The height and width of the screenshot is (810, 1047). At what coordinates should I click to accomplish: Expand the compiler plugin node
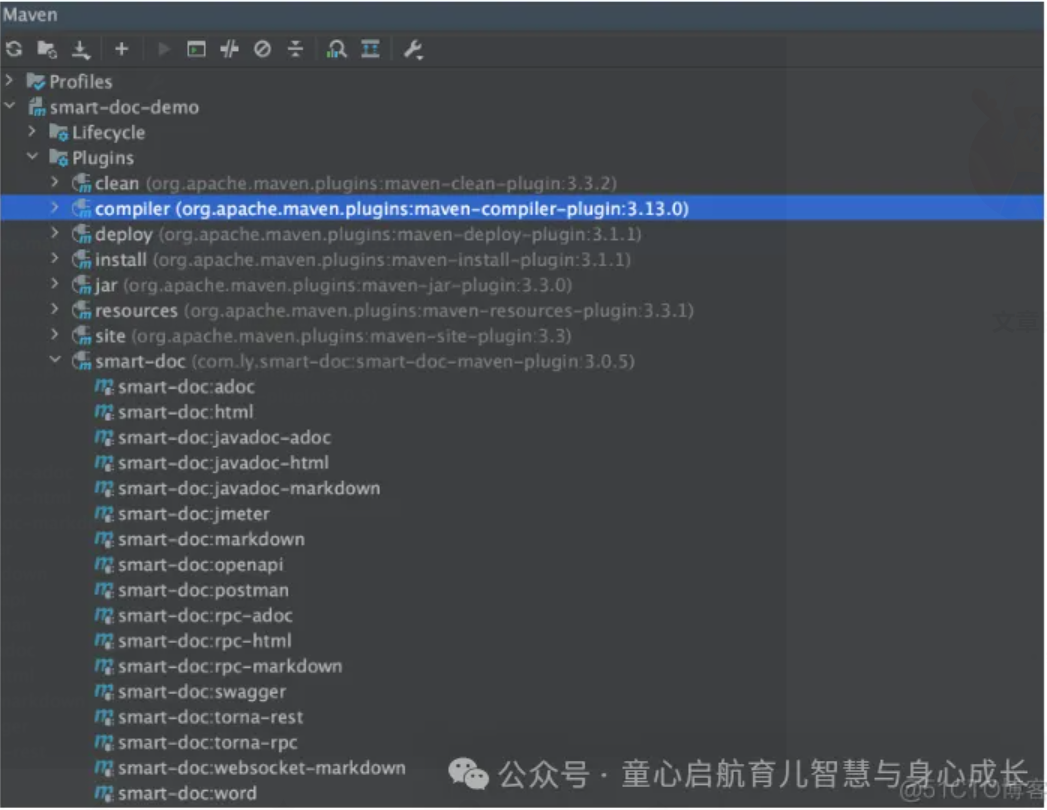[55, 208]
